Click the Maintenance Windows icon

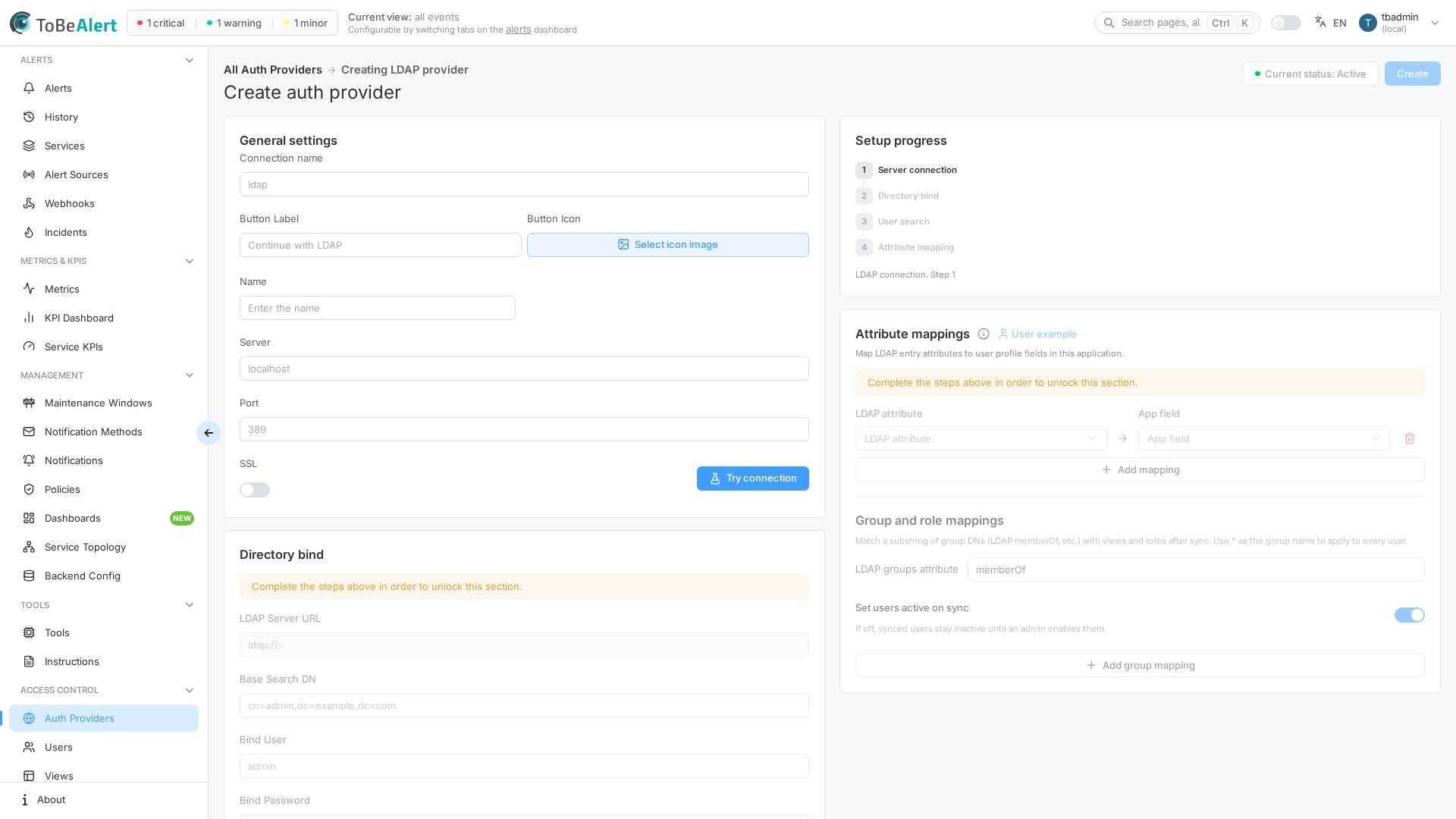tap(29, 403)
